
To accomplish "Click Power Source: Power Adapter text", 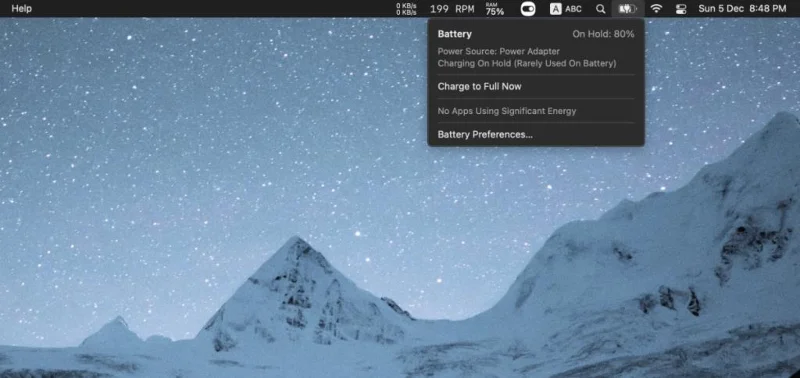I will (498, 52).
